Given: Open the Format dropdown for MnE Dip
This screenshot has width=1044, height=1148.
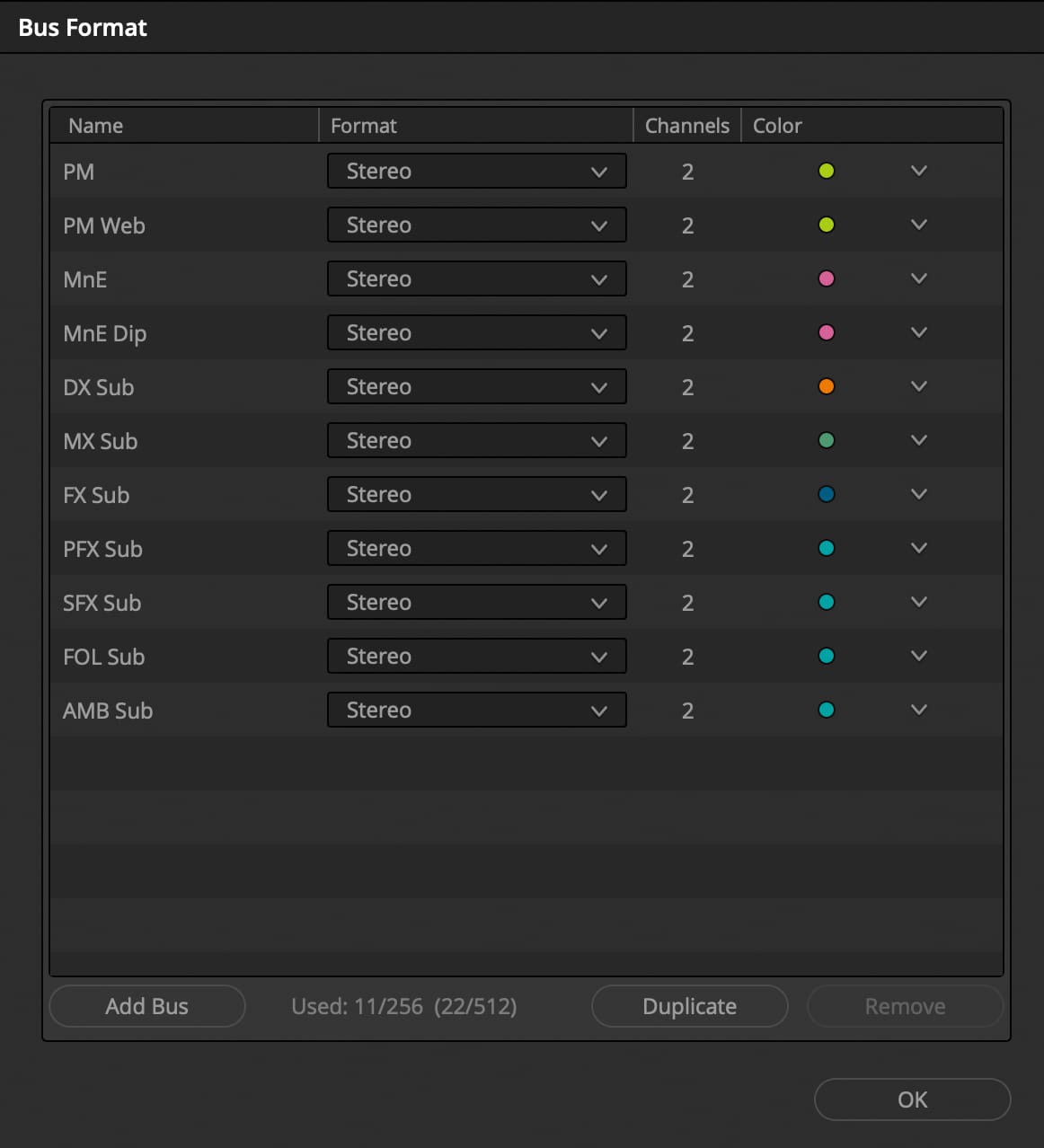Looking at the screenshot, I should tap(476, 332).
